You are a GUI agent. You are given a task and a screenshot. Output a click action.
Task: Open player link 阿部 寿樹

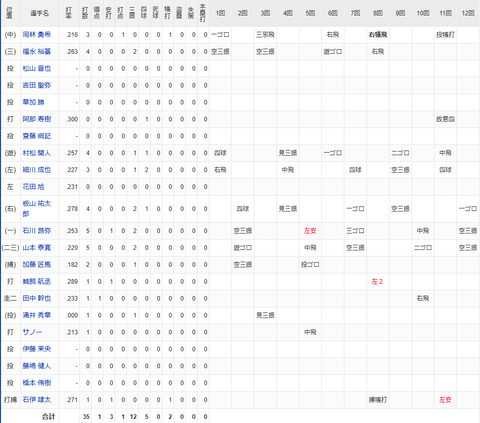(x=37, y=119)
